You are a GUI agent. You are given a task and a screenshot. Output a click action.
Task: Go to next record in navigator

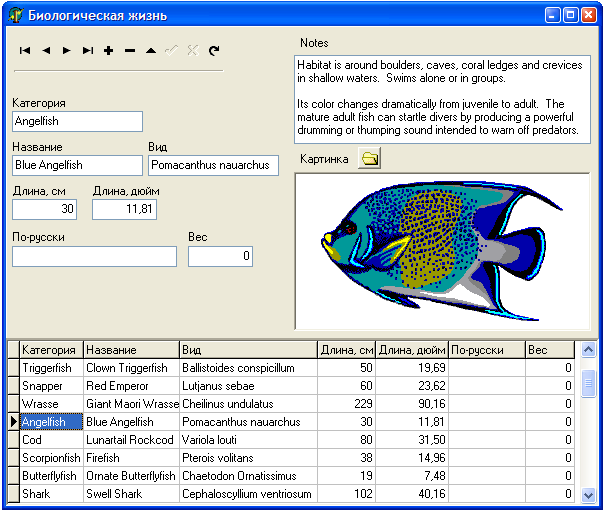[67, 51]
